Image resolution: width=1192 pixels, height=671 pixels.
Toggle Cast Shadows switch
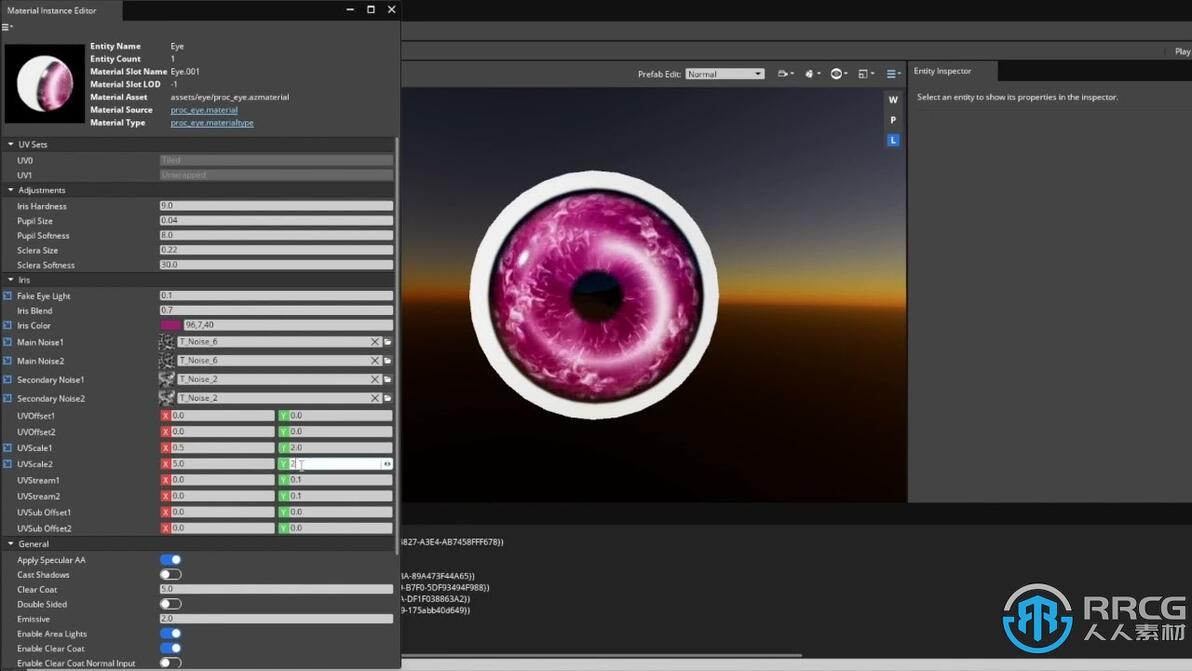[x=170, y=574]
